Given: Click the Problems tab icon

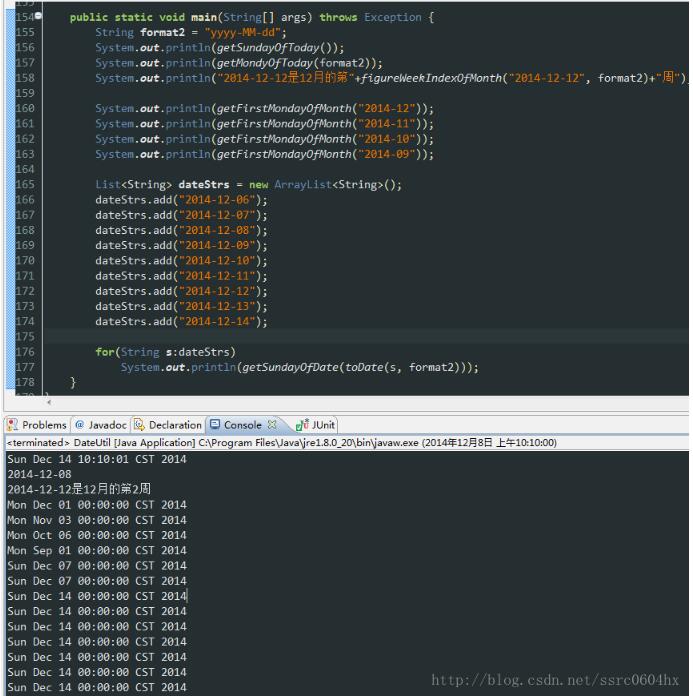Looking at the screenshot, I should click(x=12, y=425).
